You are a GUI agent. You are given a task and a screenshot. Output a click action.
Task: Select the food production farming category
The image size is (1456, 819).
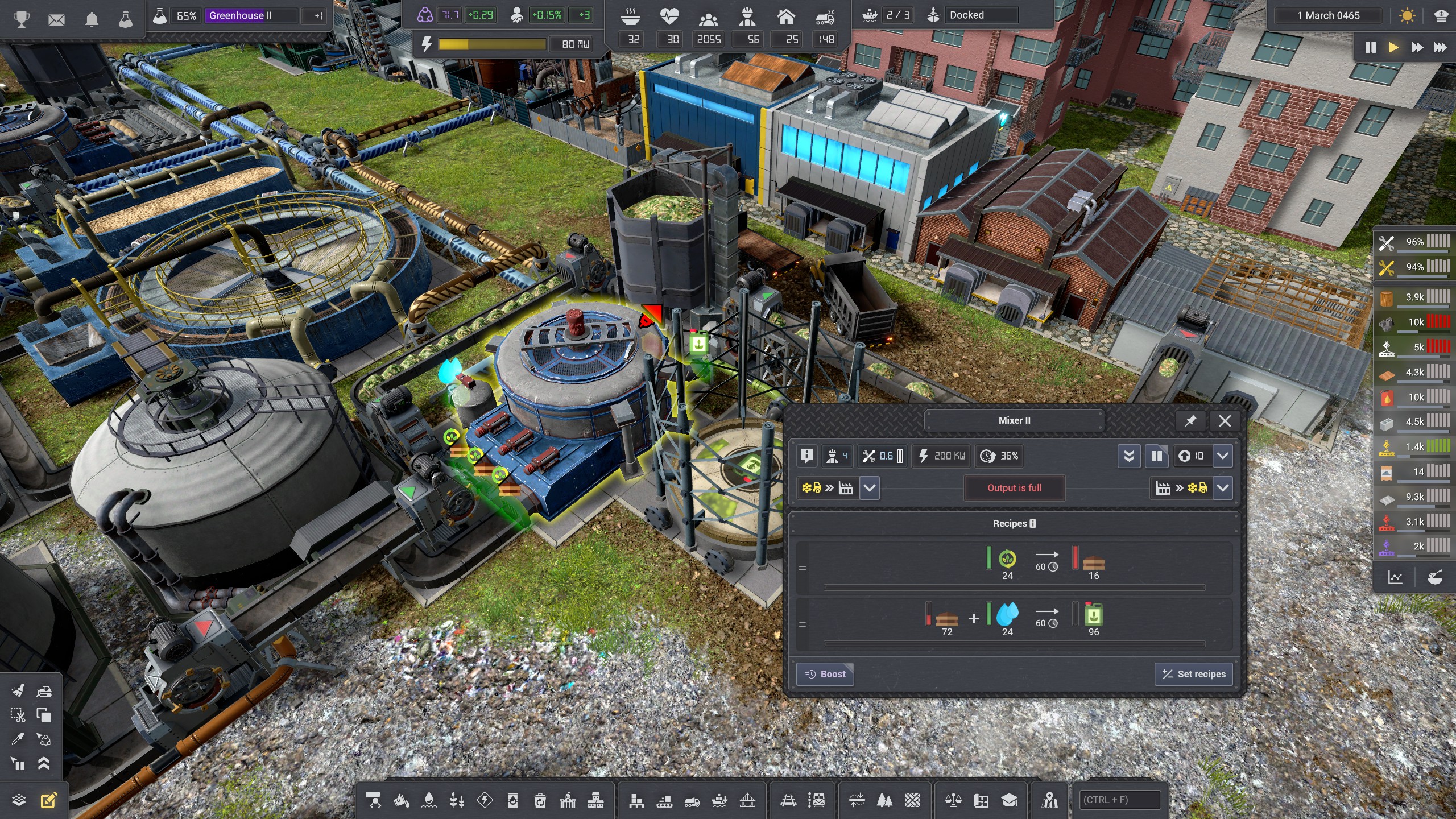point(457,801)
